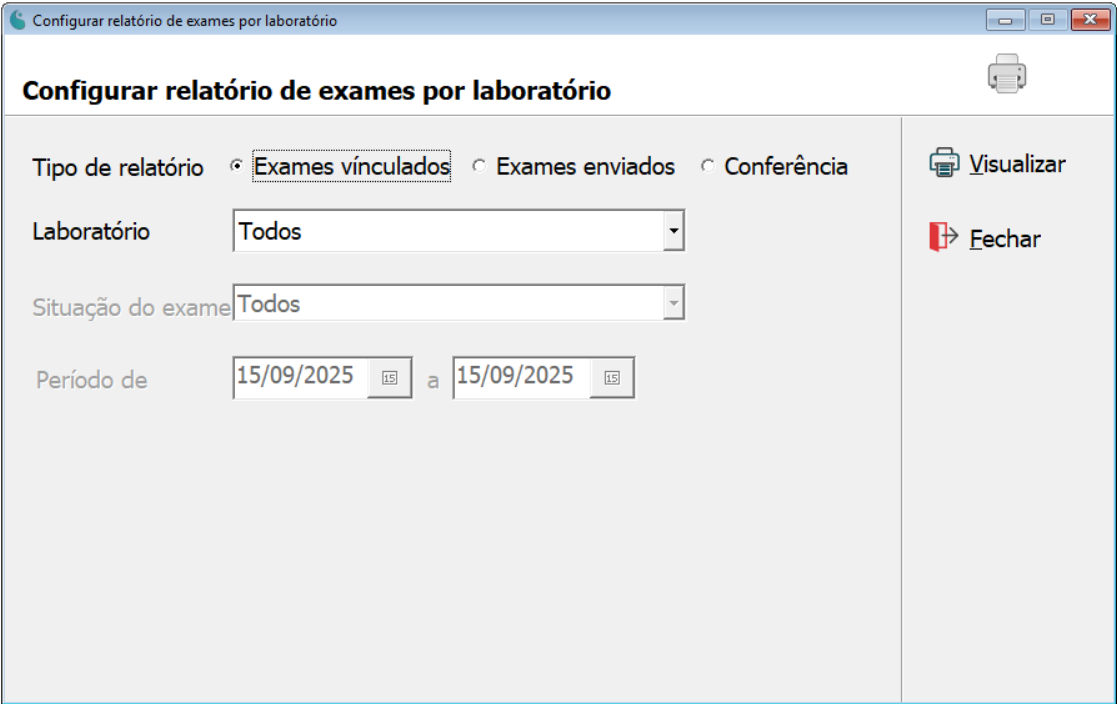This screenshot has width=1117, height=704.
Task: Click the large printer icon in header
Action: click(x=1007, y=73)
